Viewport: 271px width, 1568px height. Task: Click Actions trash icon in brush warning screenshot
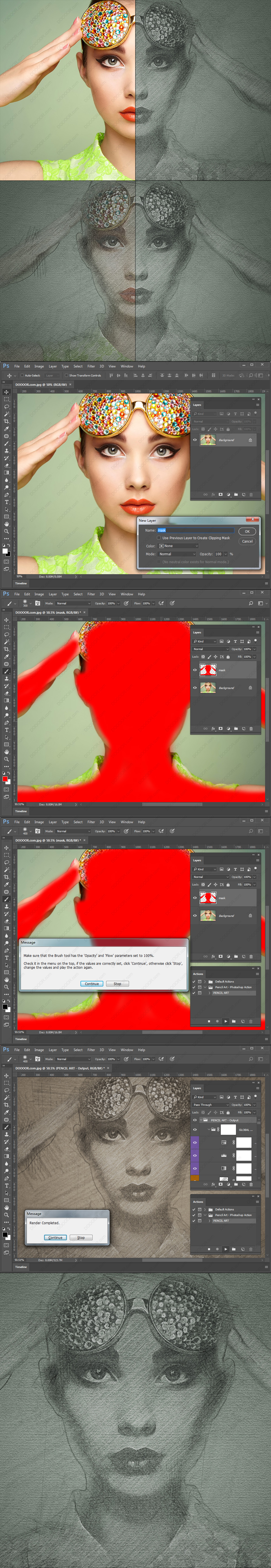tap(251, 1021)
